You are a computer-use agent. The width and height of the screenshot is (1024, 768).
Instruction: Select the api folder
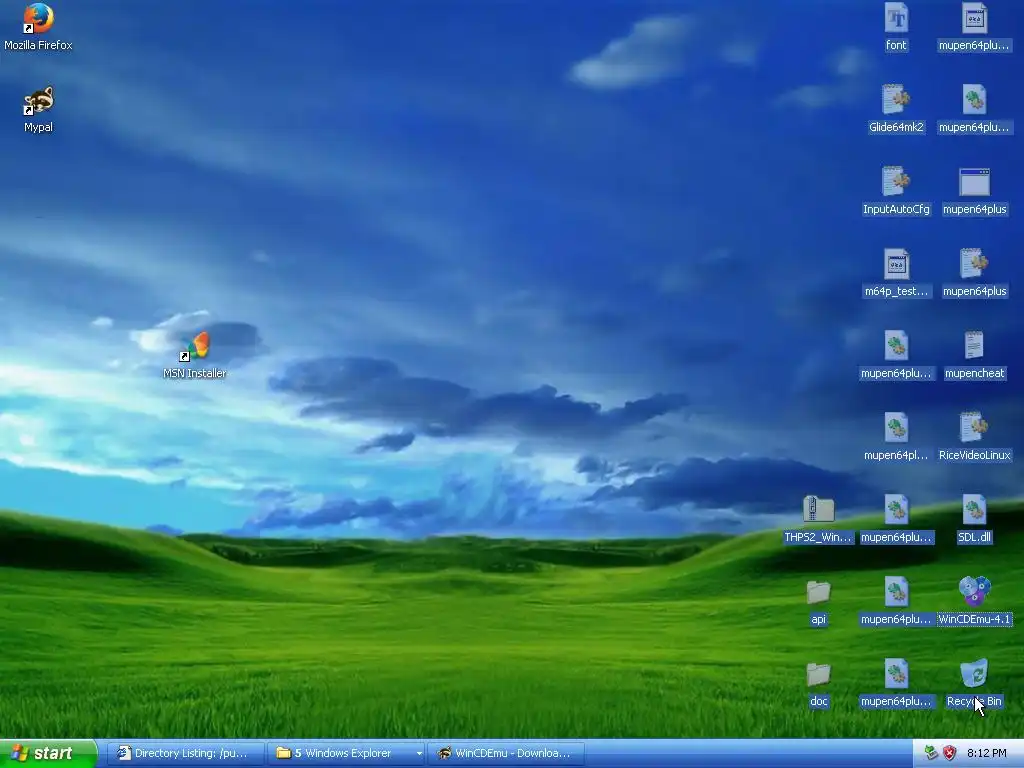pos(818,601)
